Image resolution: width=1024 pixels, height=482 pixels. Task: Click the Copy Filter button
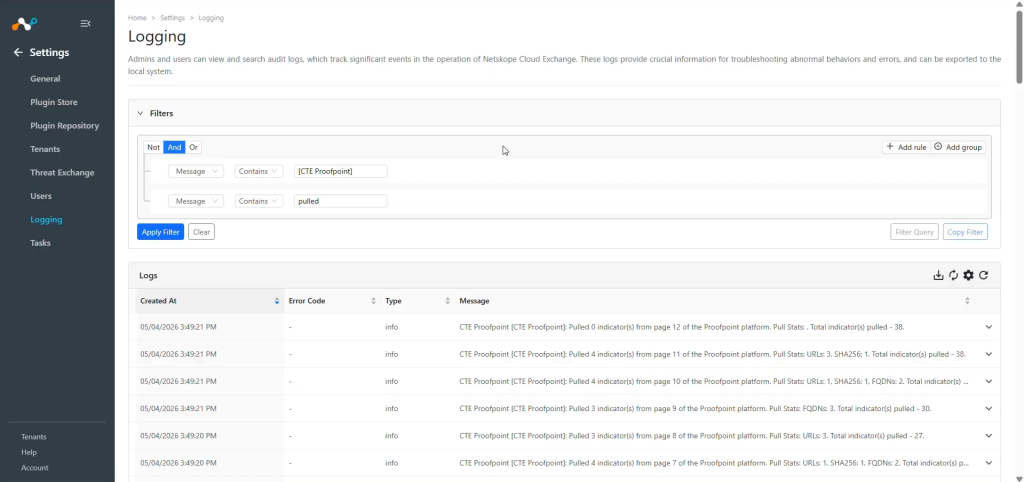(965, 232)
